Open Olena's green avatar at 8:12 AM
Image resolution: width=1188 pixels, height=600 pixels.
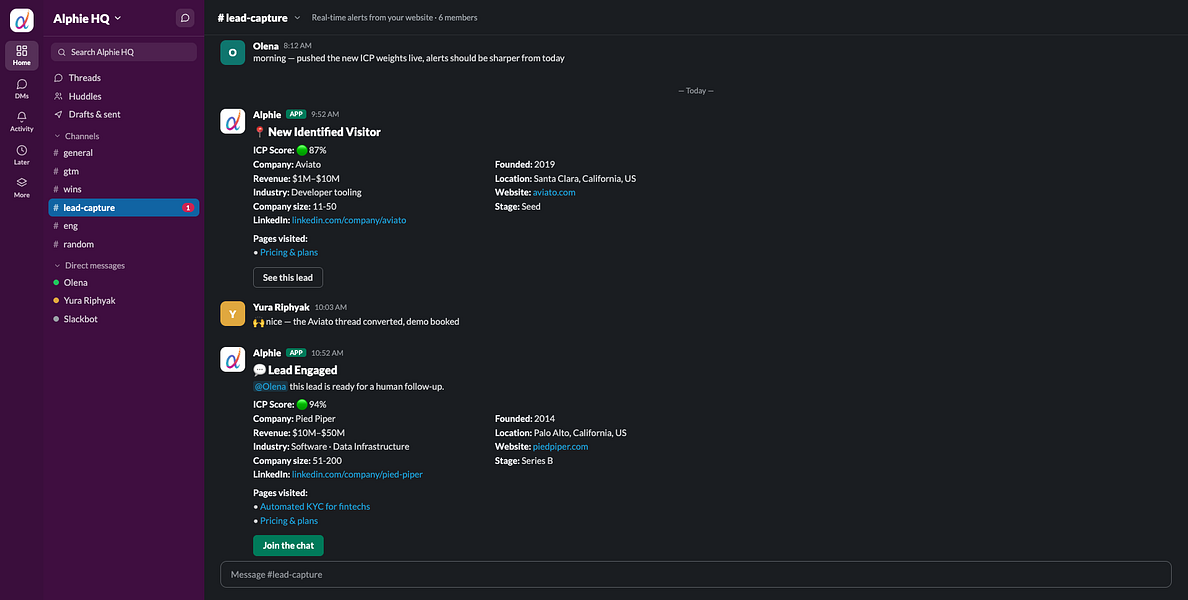233,52
